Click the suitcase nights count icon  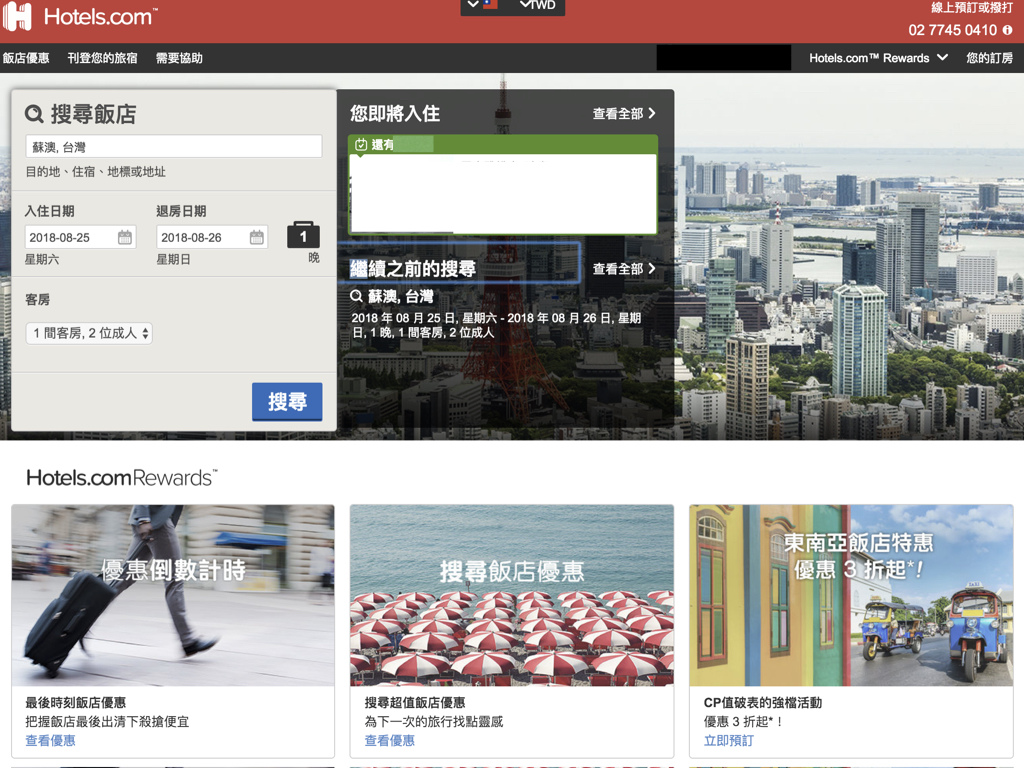coord(303,235)
